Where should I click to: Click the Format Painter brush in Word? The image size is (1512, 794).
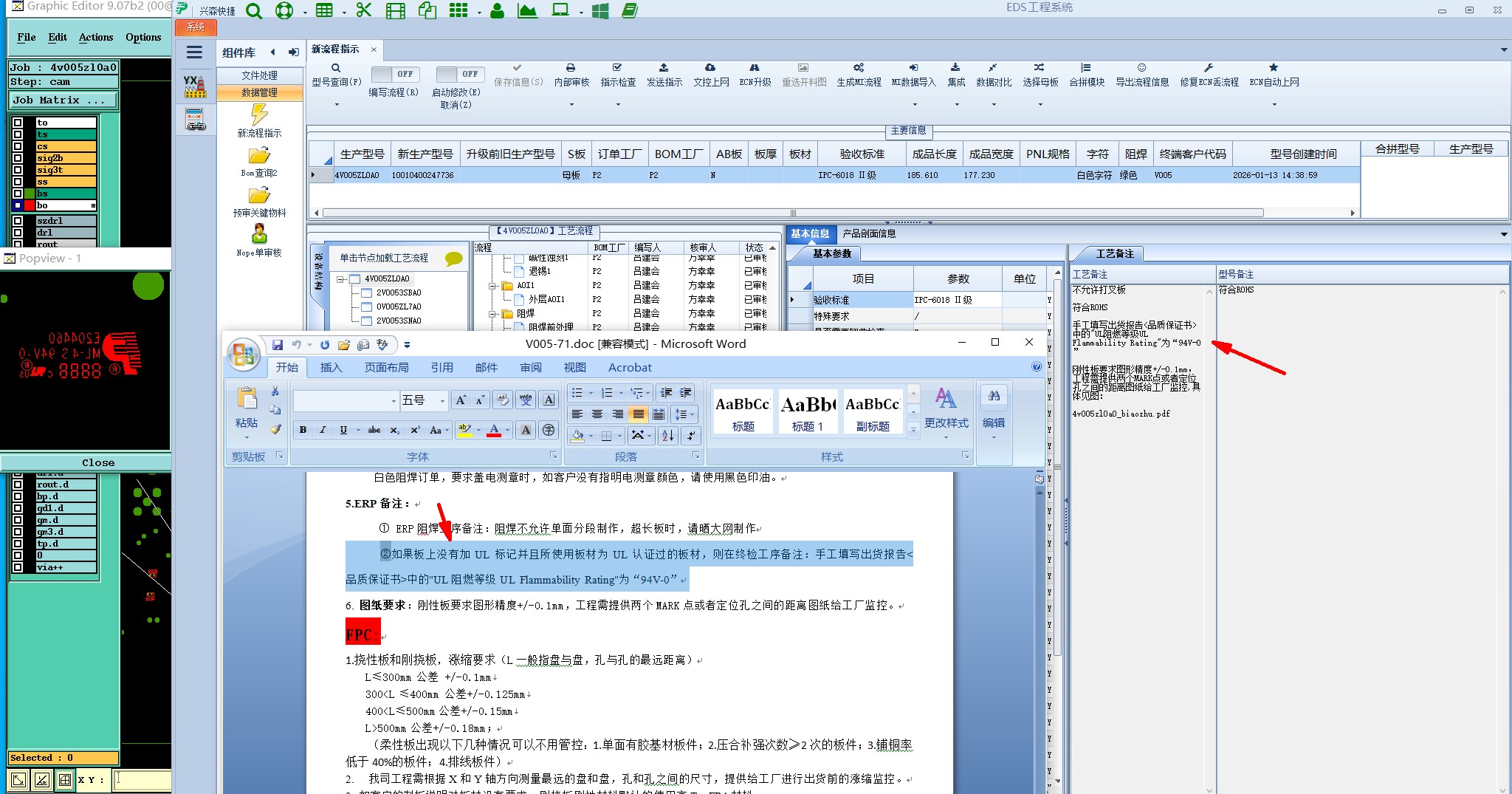tap(275, 429)
